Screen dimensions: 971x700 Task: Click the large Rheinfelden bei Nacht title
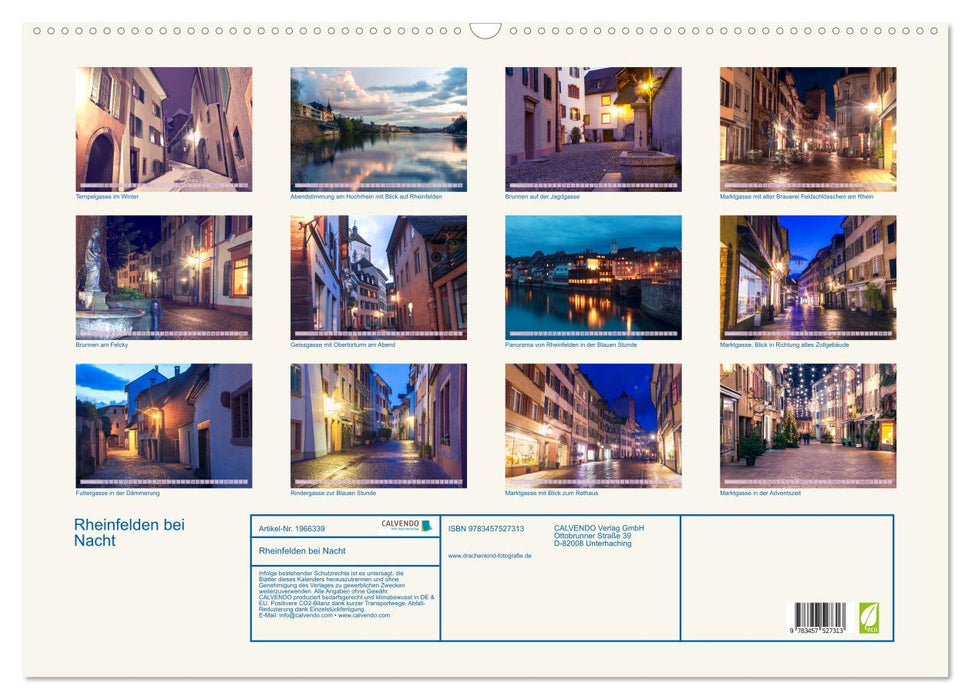click(129, 532)
